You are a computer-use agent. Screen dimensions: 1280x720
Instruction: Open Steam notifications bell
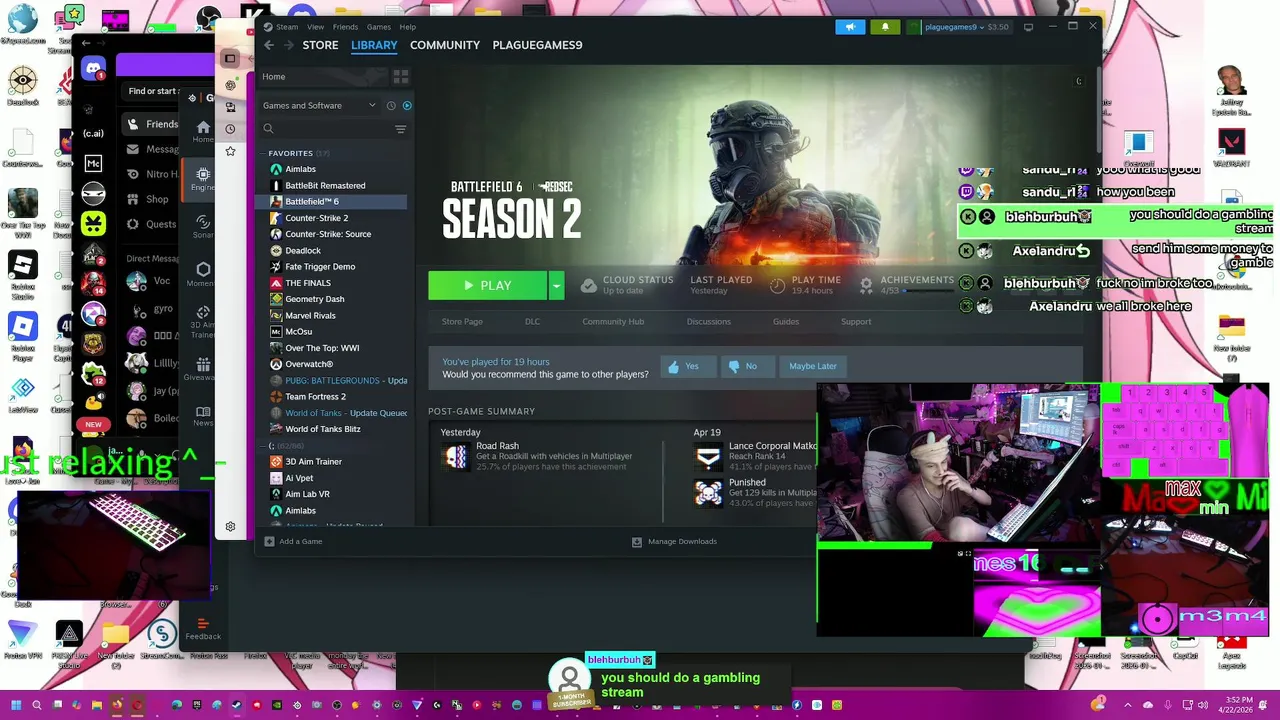tap(885, 27)
